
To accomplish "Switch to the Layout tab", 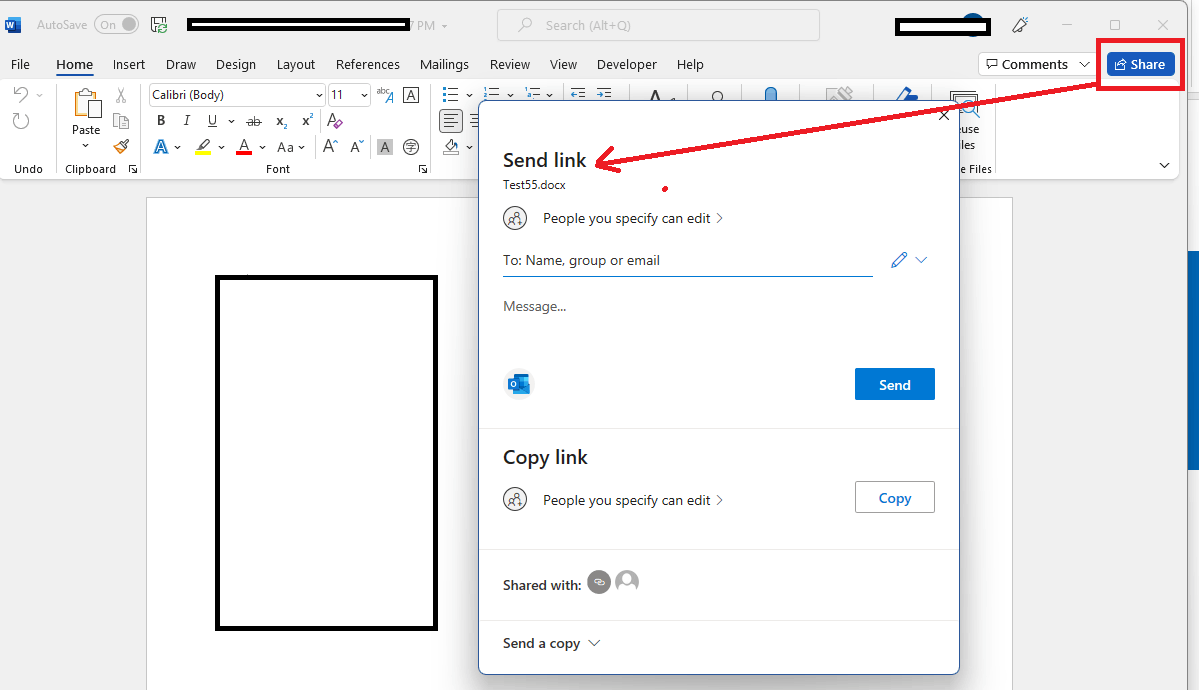I will [x=295, y=64].
